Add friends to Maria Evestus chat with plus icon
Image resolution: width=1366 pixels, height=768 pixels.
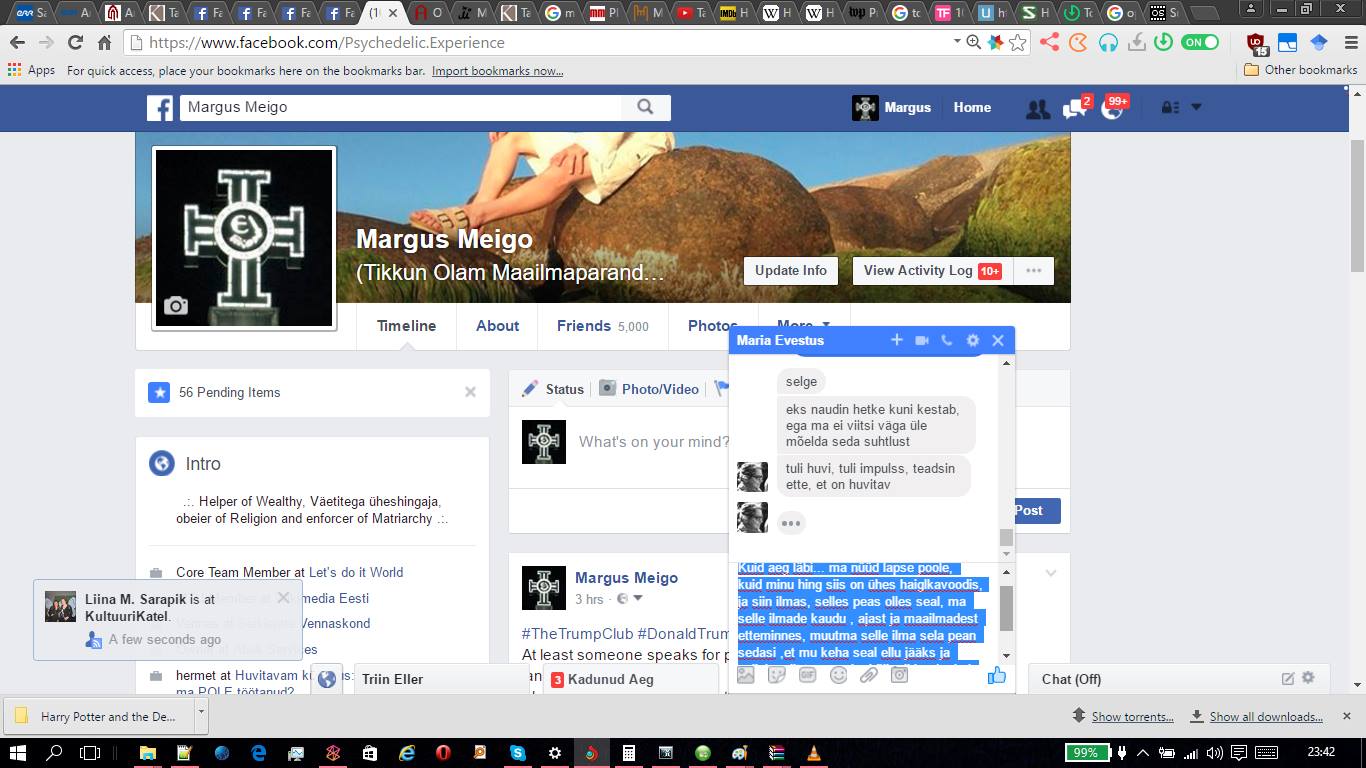pyautogui.click(x=897, y=340)
